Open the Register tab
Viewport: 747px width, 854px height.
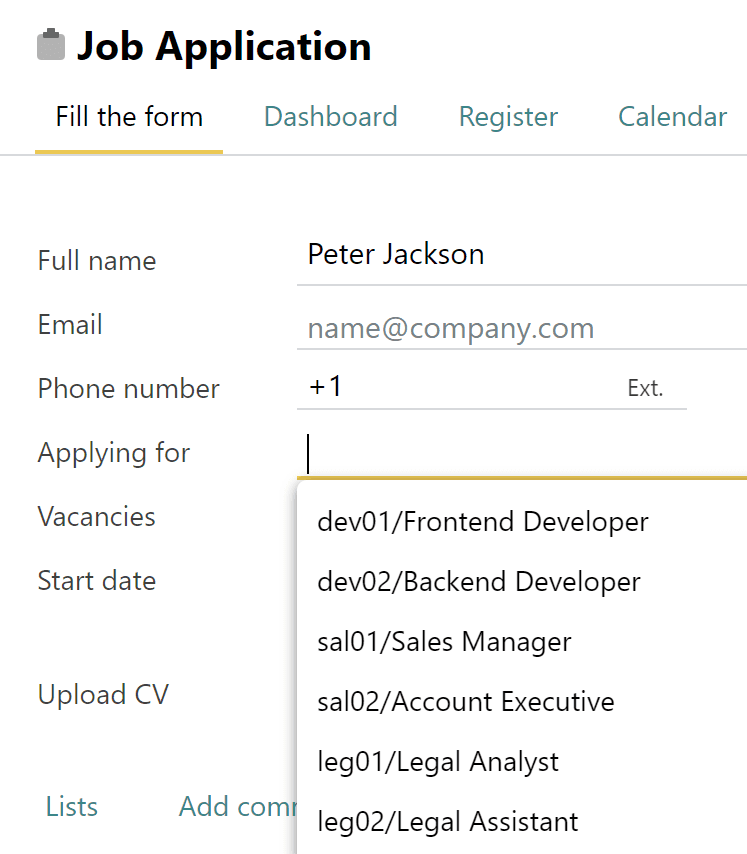click(x=507, y=117)
